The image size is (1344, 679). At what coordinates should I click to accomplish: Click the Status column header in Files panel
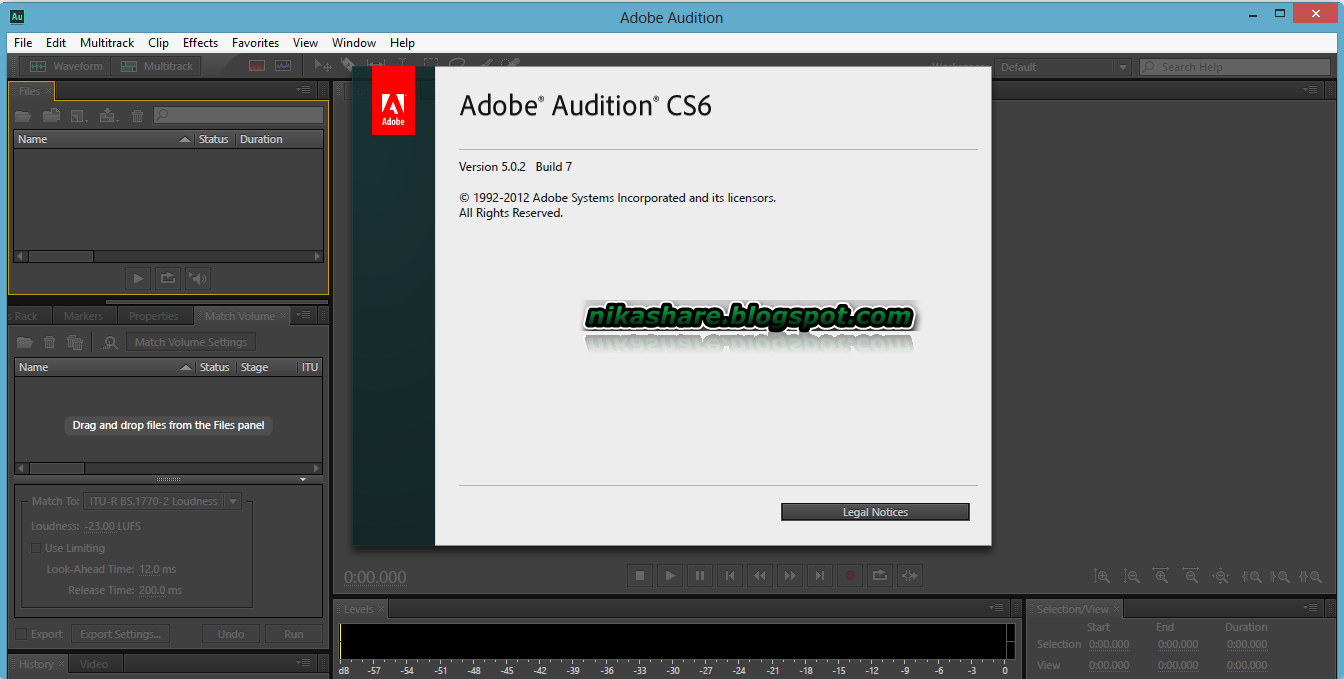pos(214,139)
